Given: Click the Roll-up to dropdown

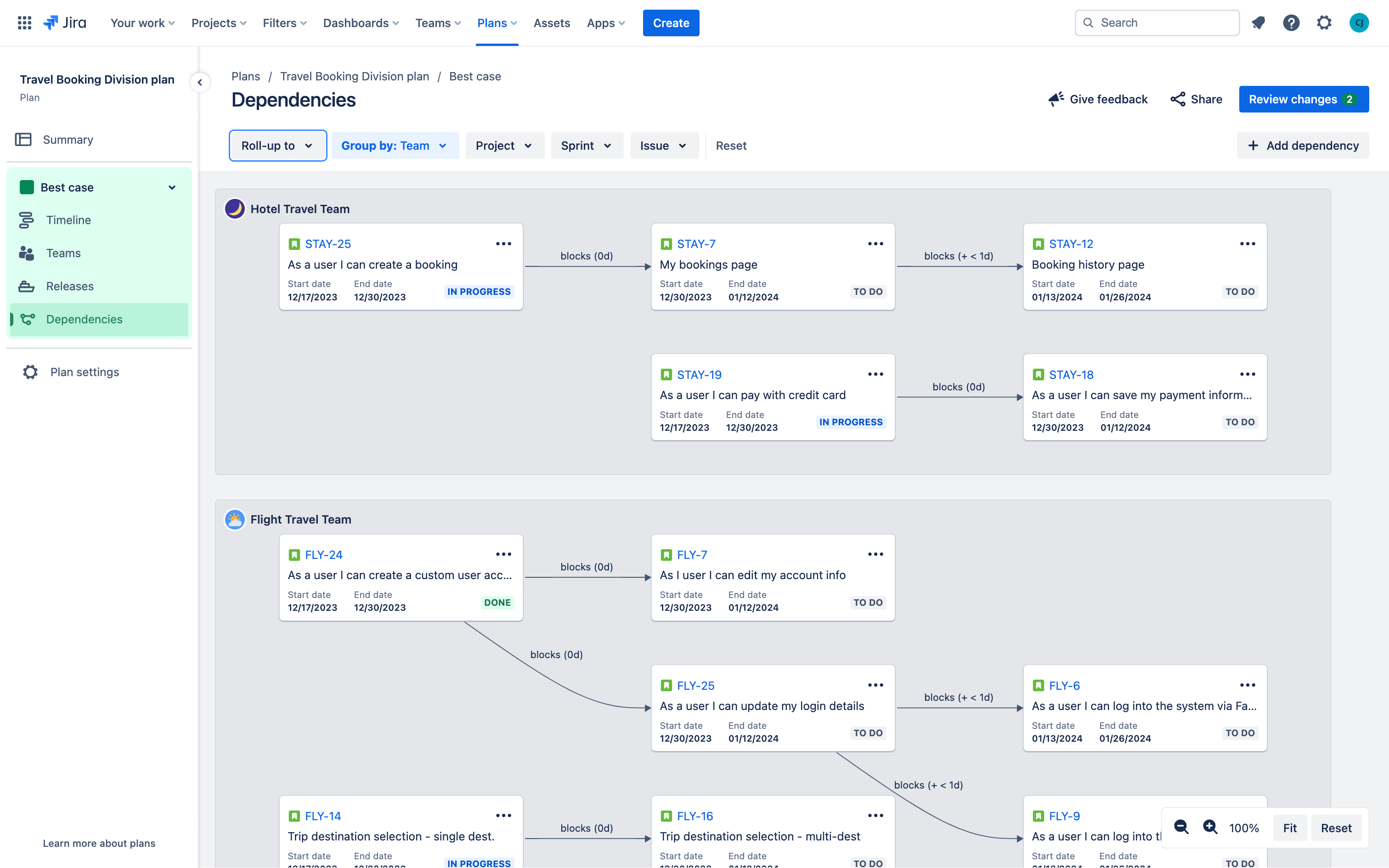Looking at the screenshot, I should 278,146.
